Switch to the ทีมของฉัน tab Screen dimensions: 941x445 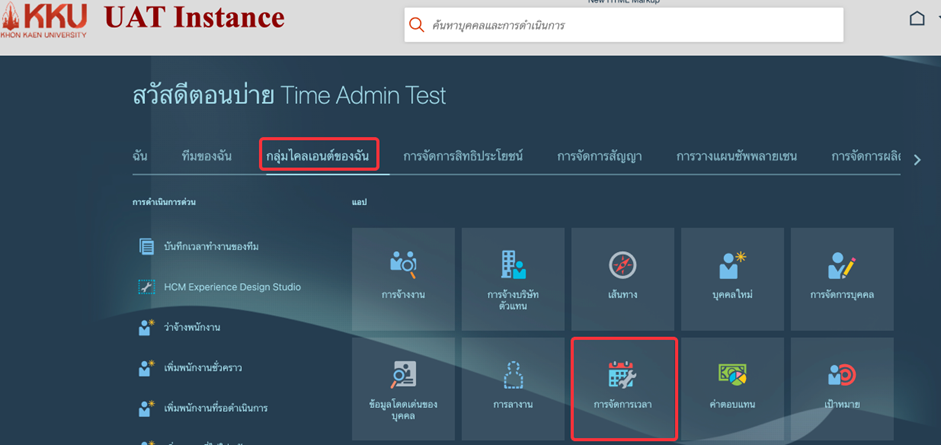[x=207, y=156]
